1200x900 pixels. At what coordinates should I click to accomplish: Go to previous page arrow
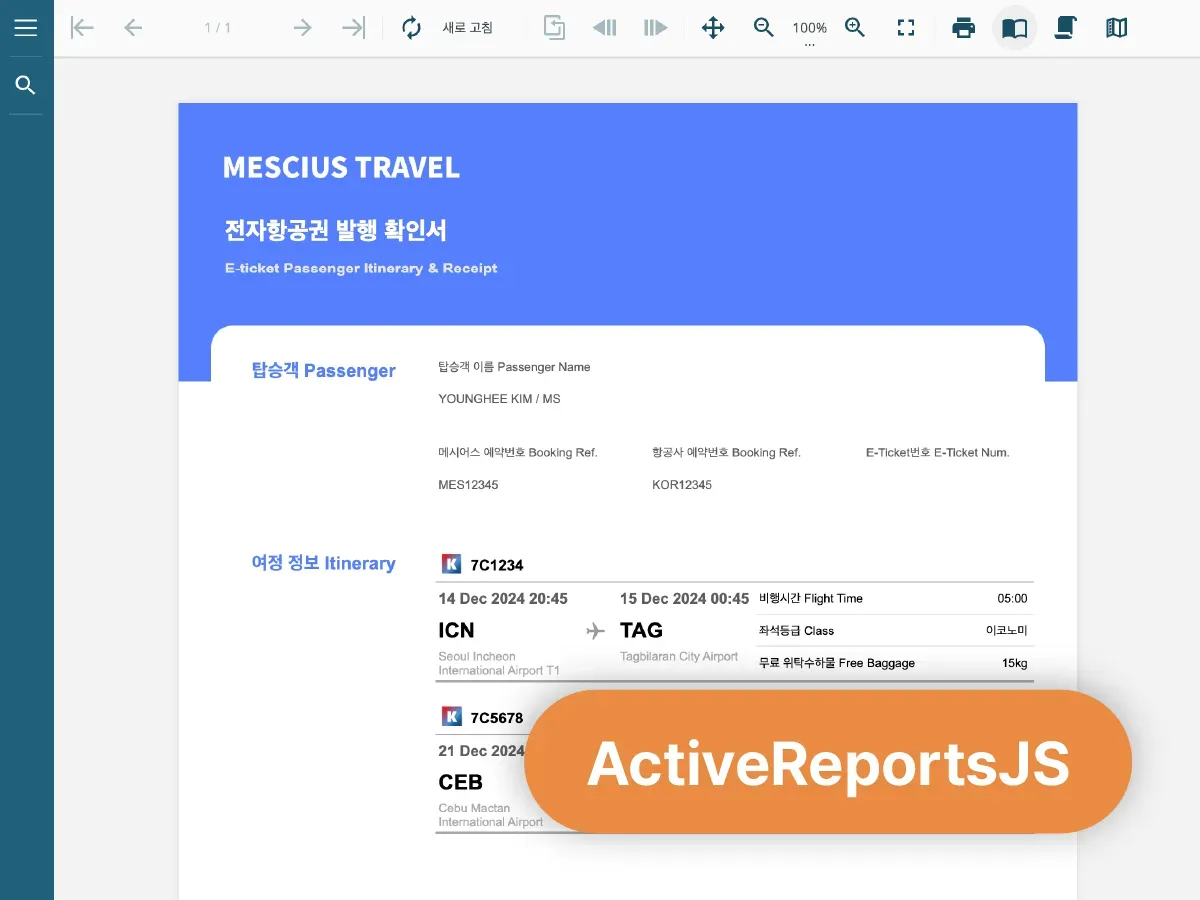pos(133,28)
